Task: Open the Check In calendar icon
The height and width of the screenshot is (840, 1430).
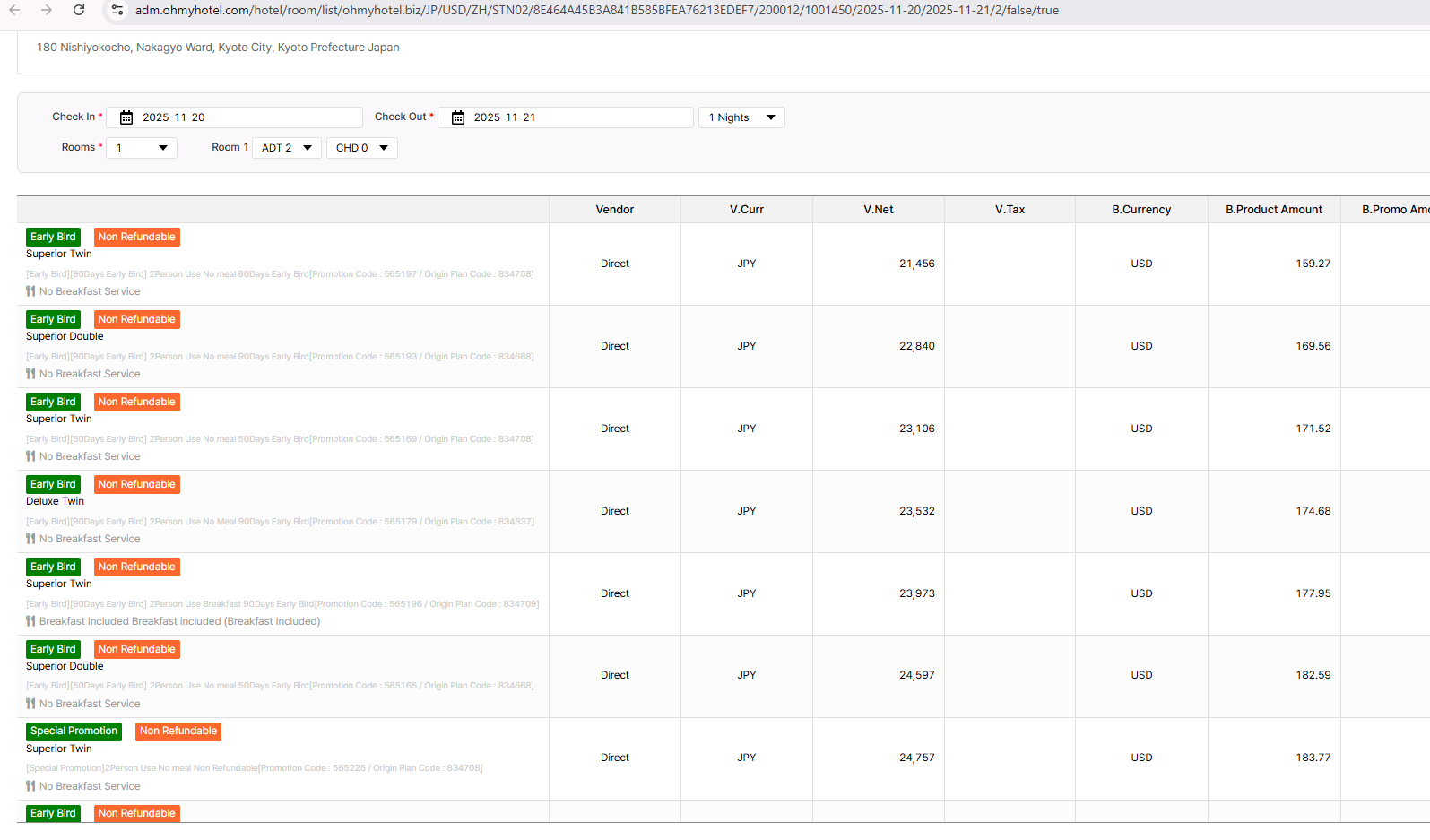Action: coord(126,117)
